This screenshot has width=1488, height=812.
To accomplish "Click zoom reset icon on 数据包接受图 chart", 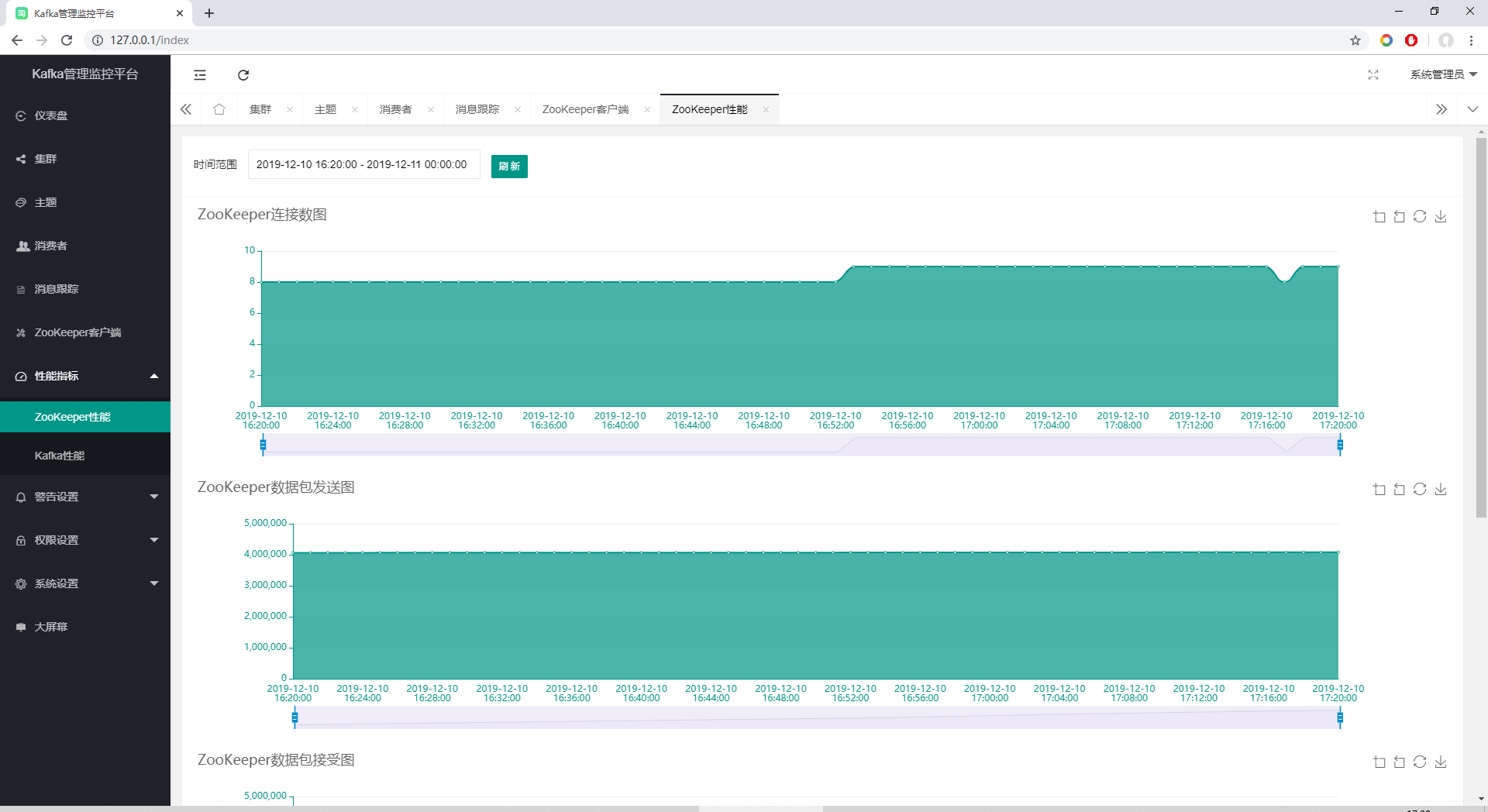I will pos(1399,762).
